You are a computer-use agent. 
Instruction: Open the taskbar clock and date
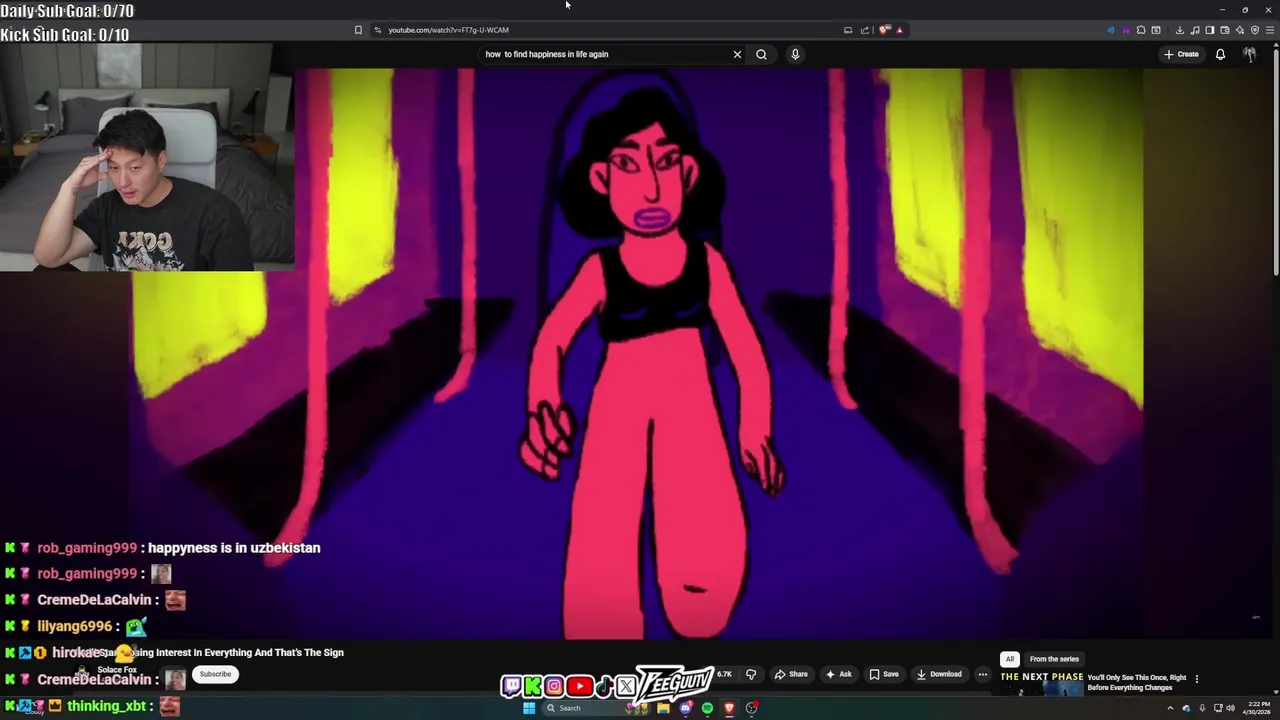(1256, 708)
